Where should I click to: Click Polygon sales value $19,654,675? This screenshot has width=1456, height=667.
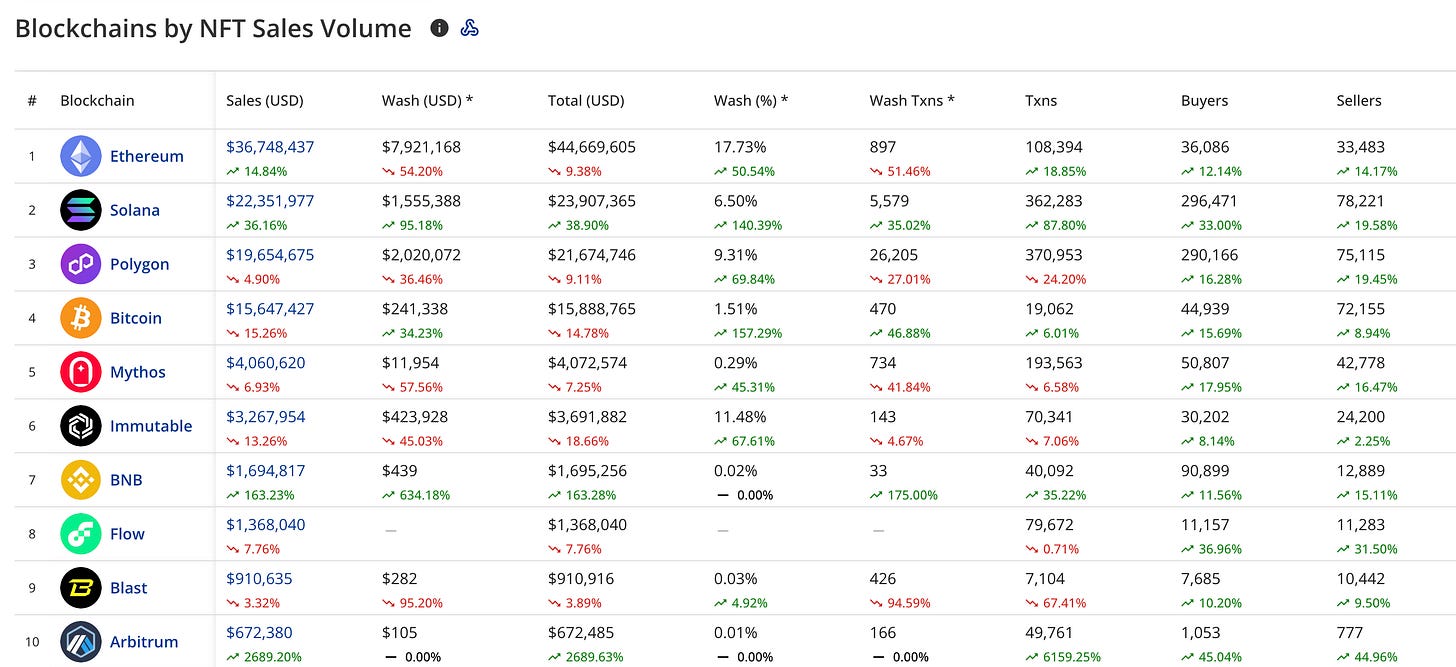(x=270, y=254)
